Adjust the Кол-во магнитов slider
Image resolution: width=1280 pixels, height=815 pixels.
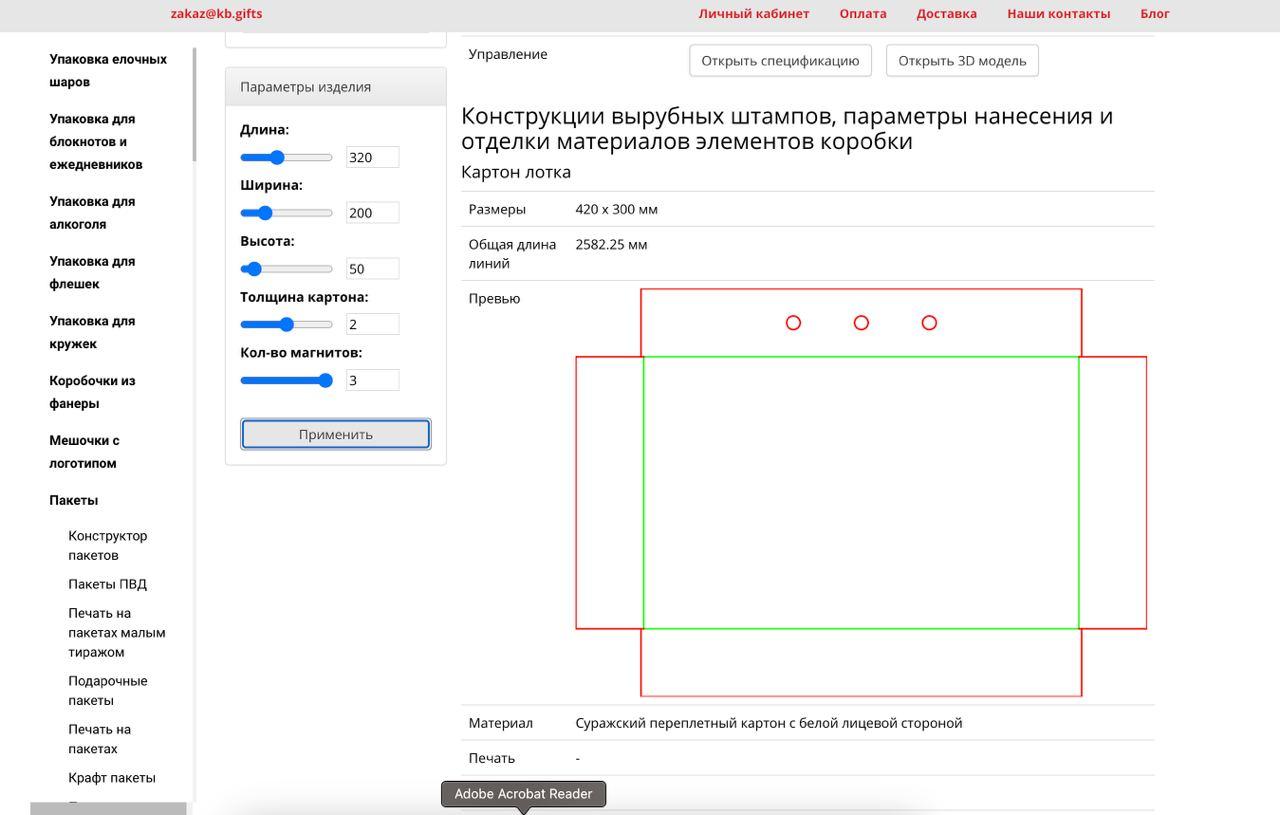325,380
